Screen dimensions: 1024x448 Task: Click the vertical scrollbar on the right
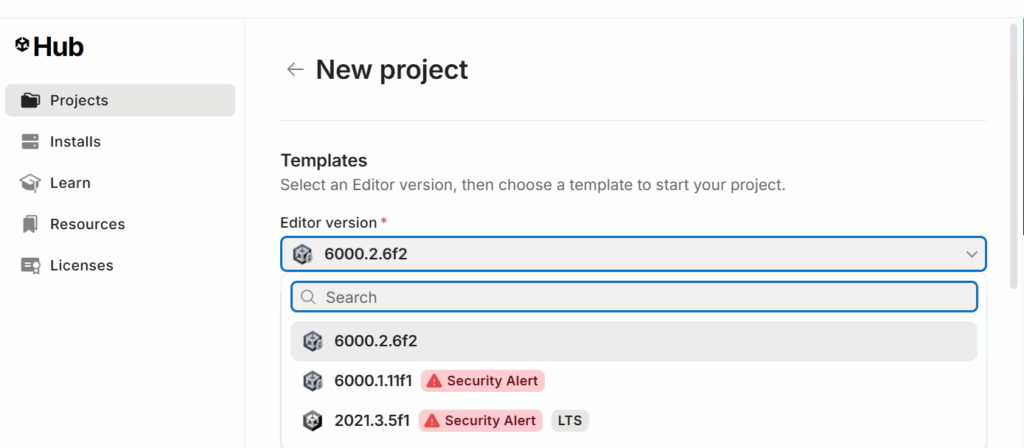tap(1014, 130)
